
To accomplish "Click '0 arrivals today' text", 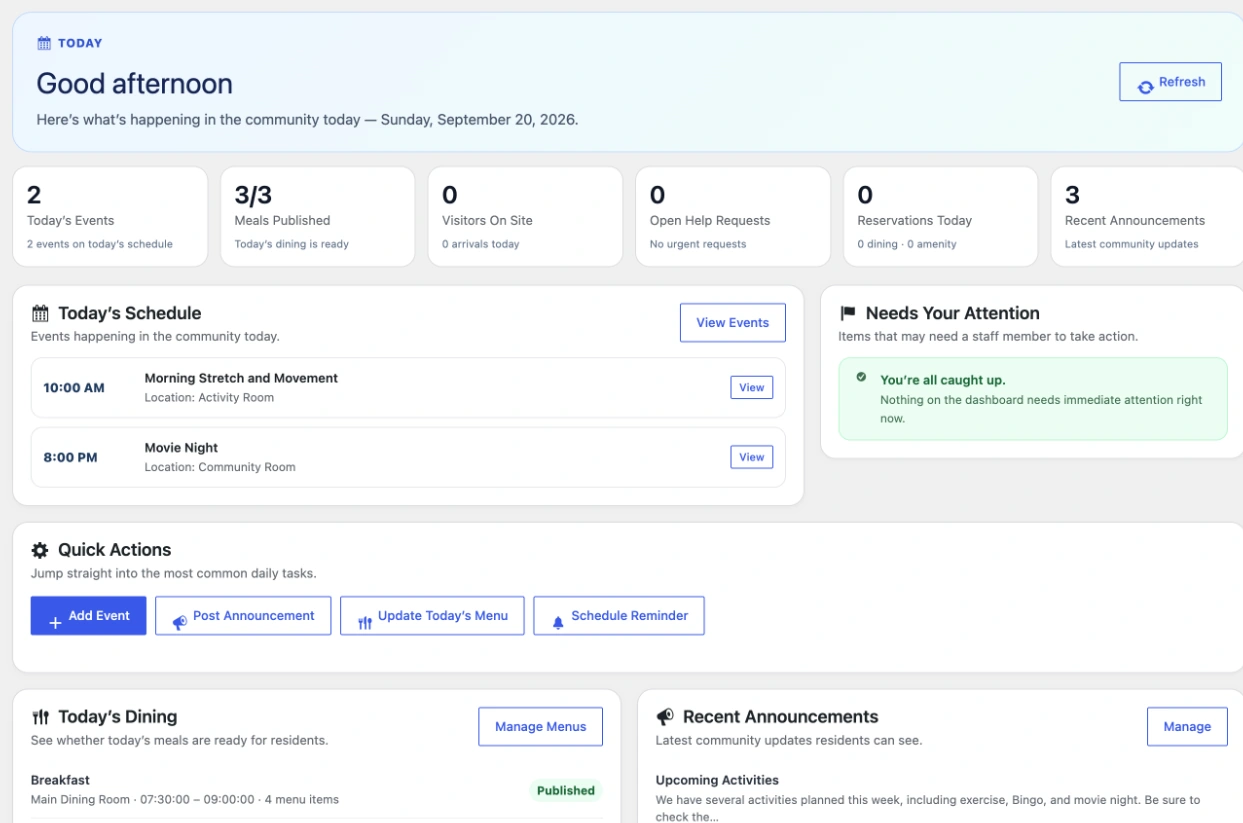I will click(481, 244).
